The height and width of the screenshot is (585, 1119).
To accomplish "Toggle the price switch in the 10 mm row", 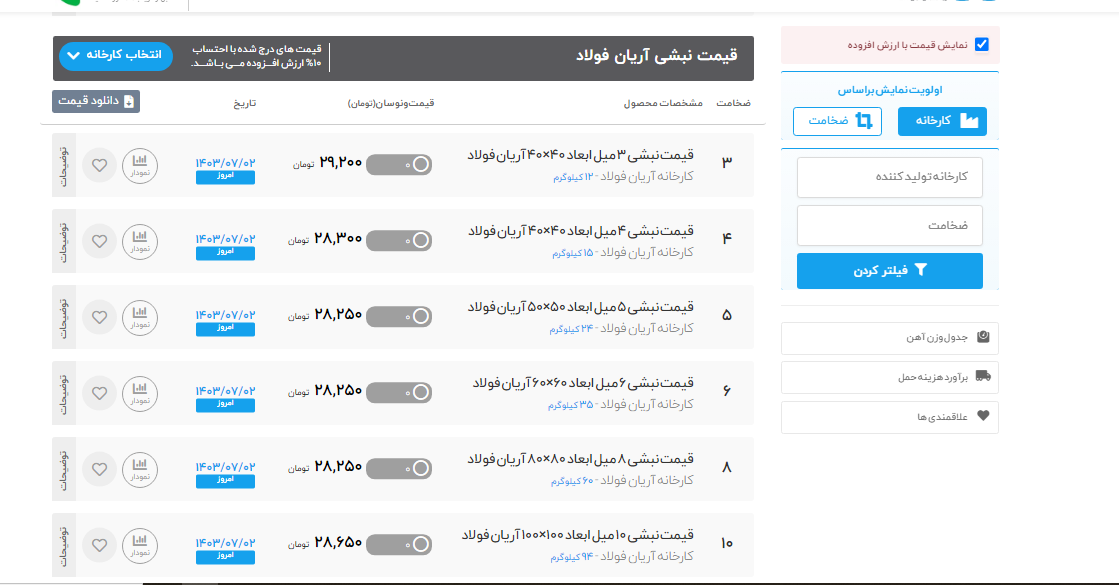I will [x=400, y=545].
